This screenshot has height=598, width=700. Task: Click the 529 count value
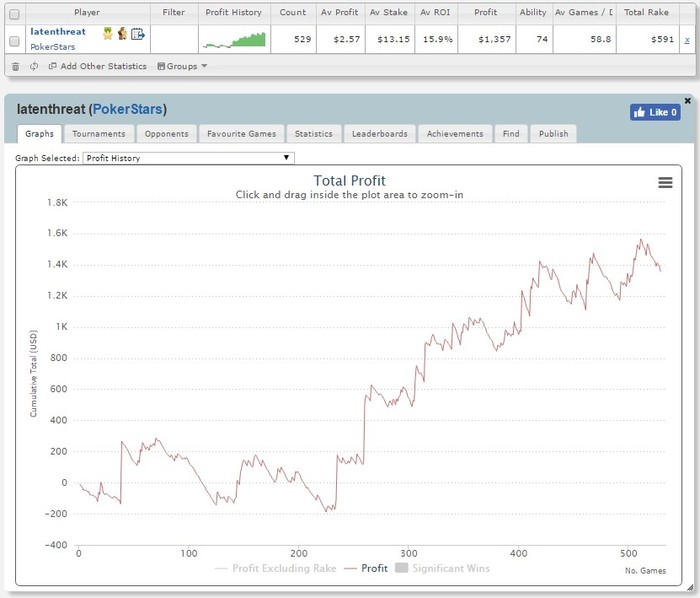coord(303,39)
